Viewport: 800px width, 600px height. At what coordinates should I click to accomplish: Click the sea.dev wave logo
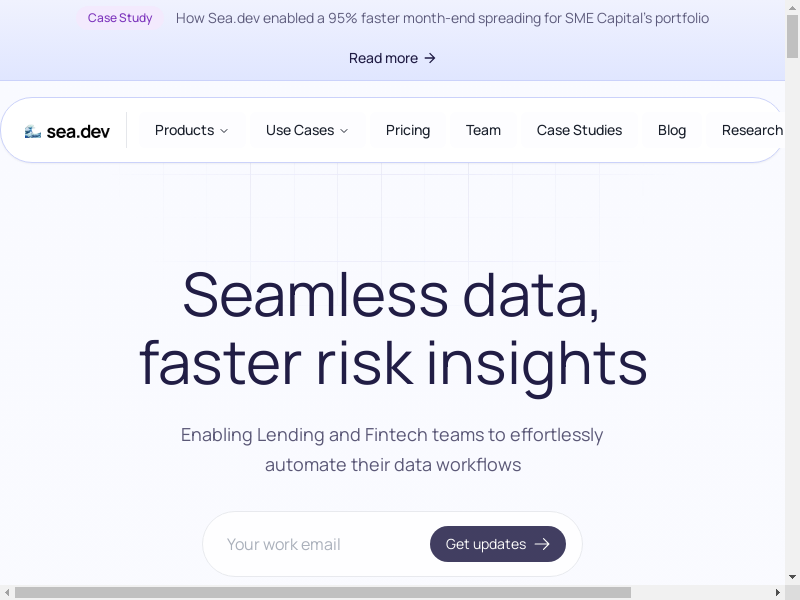click(x=33, y=131)
